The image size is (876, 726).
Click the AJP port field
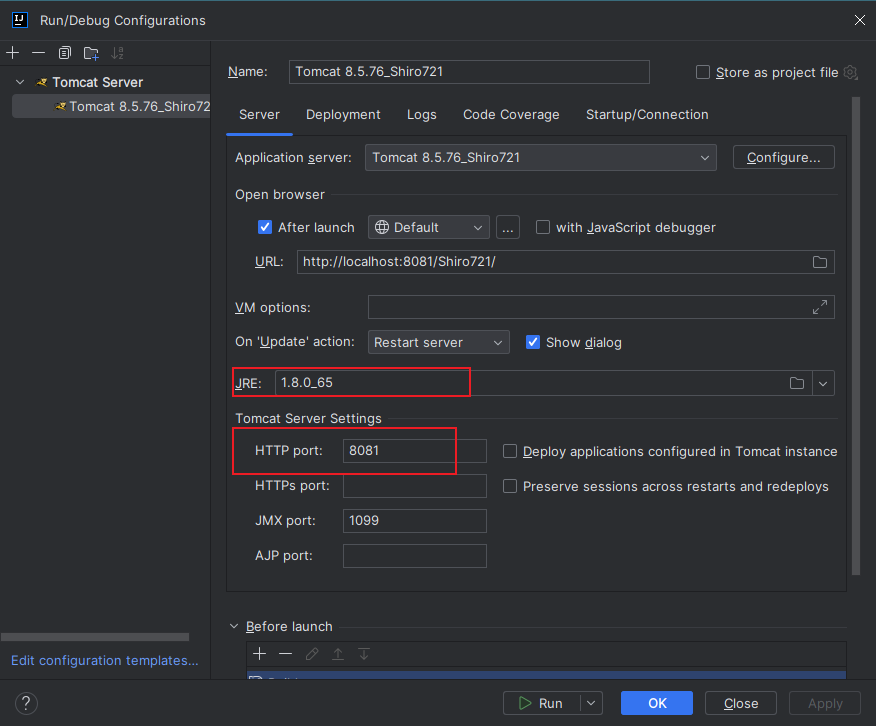(415, 556)
